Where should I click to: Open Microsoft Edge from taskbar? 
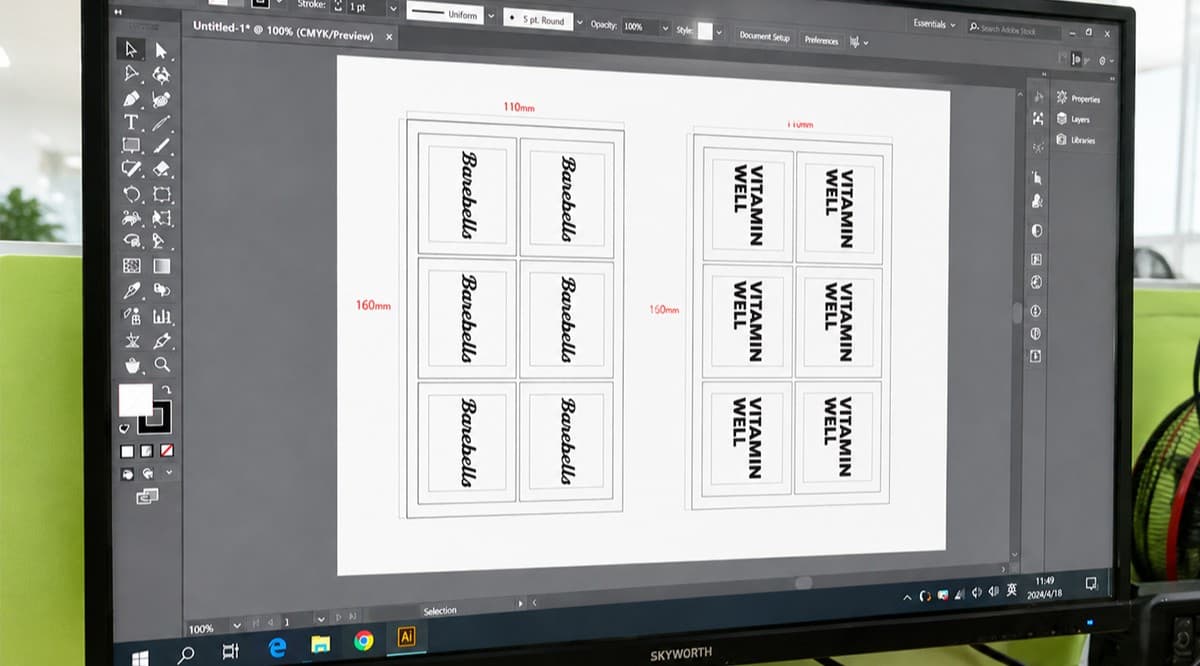pos(277,648)
